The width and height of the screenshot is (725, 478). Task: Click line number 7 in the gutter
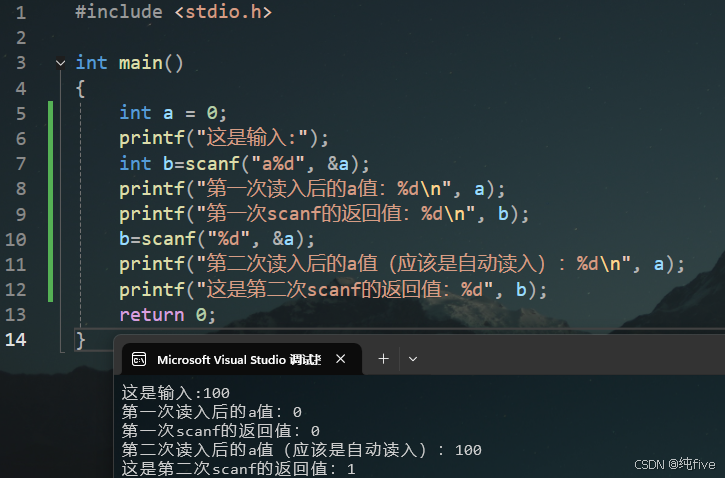[x=21, y=164]
